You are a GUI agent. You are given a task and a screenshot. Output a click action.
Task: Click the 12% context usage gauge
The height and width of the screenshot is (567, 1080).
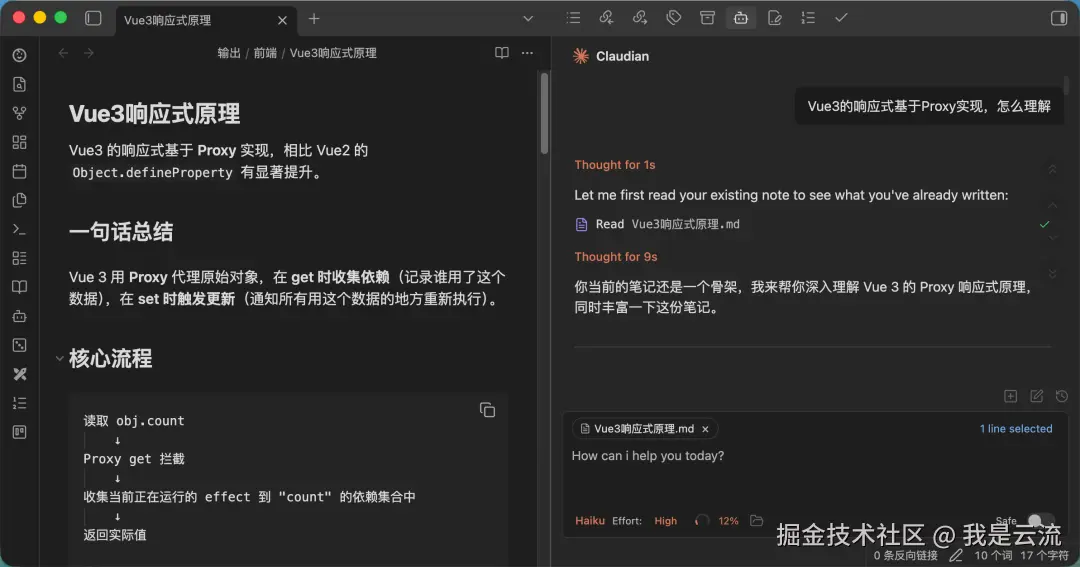pos(717,521)
